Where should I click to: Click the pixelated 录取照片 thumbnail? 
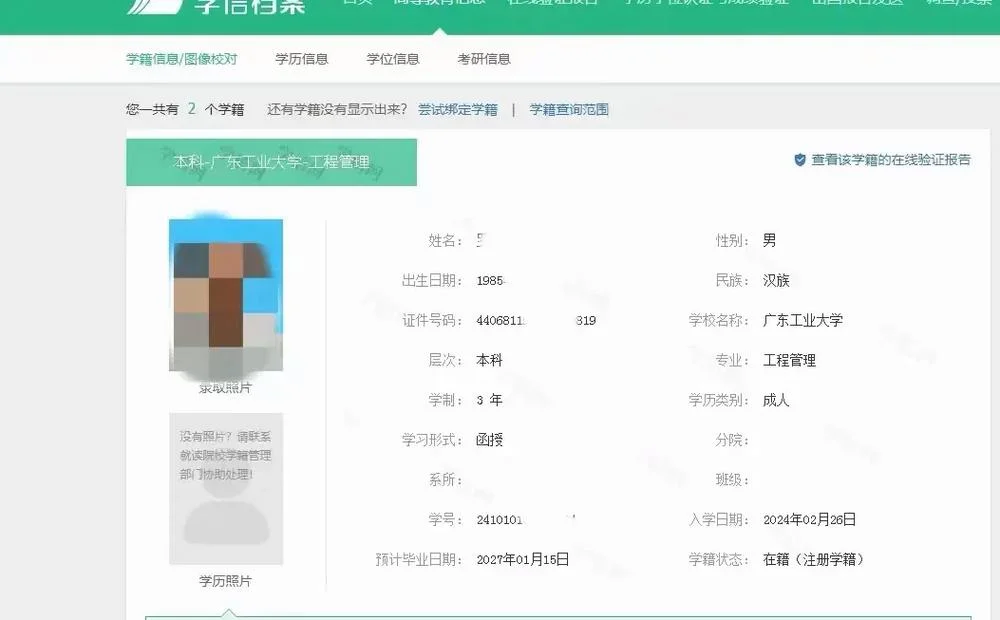[226, 295]
